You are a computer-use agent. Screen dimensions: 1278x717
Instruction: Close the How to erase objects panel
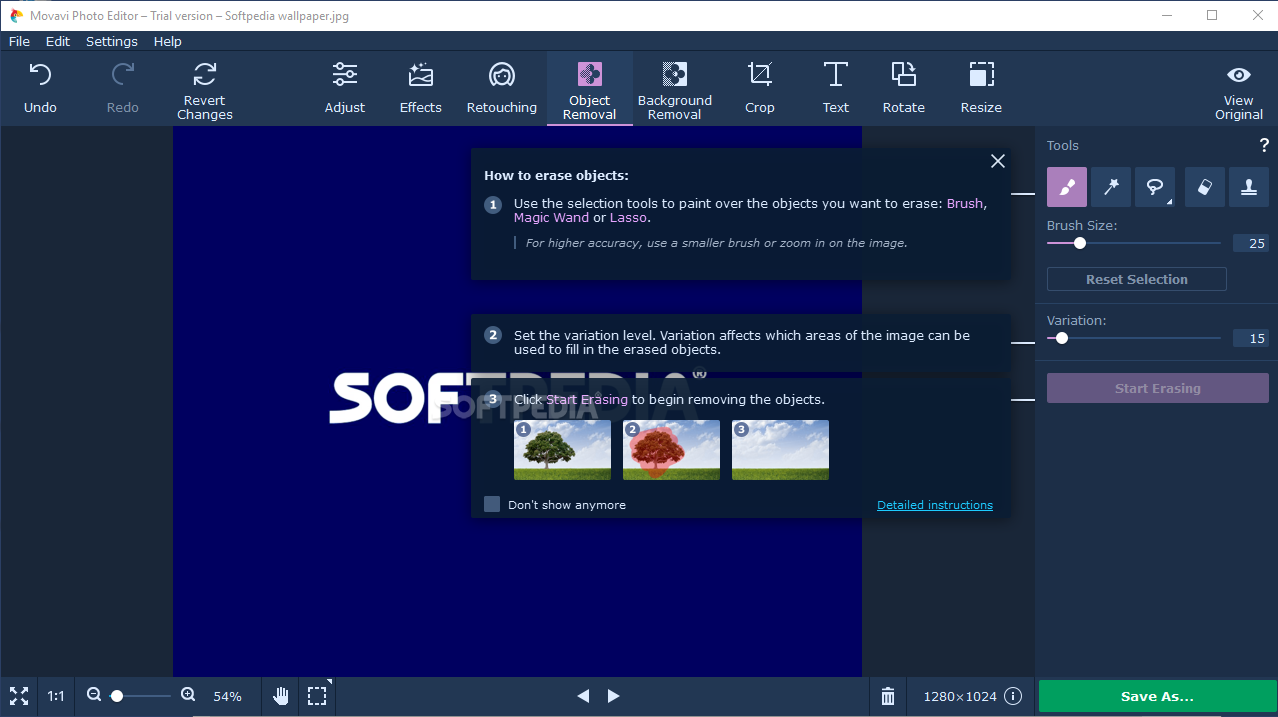pos(998,161)
